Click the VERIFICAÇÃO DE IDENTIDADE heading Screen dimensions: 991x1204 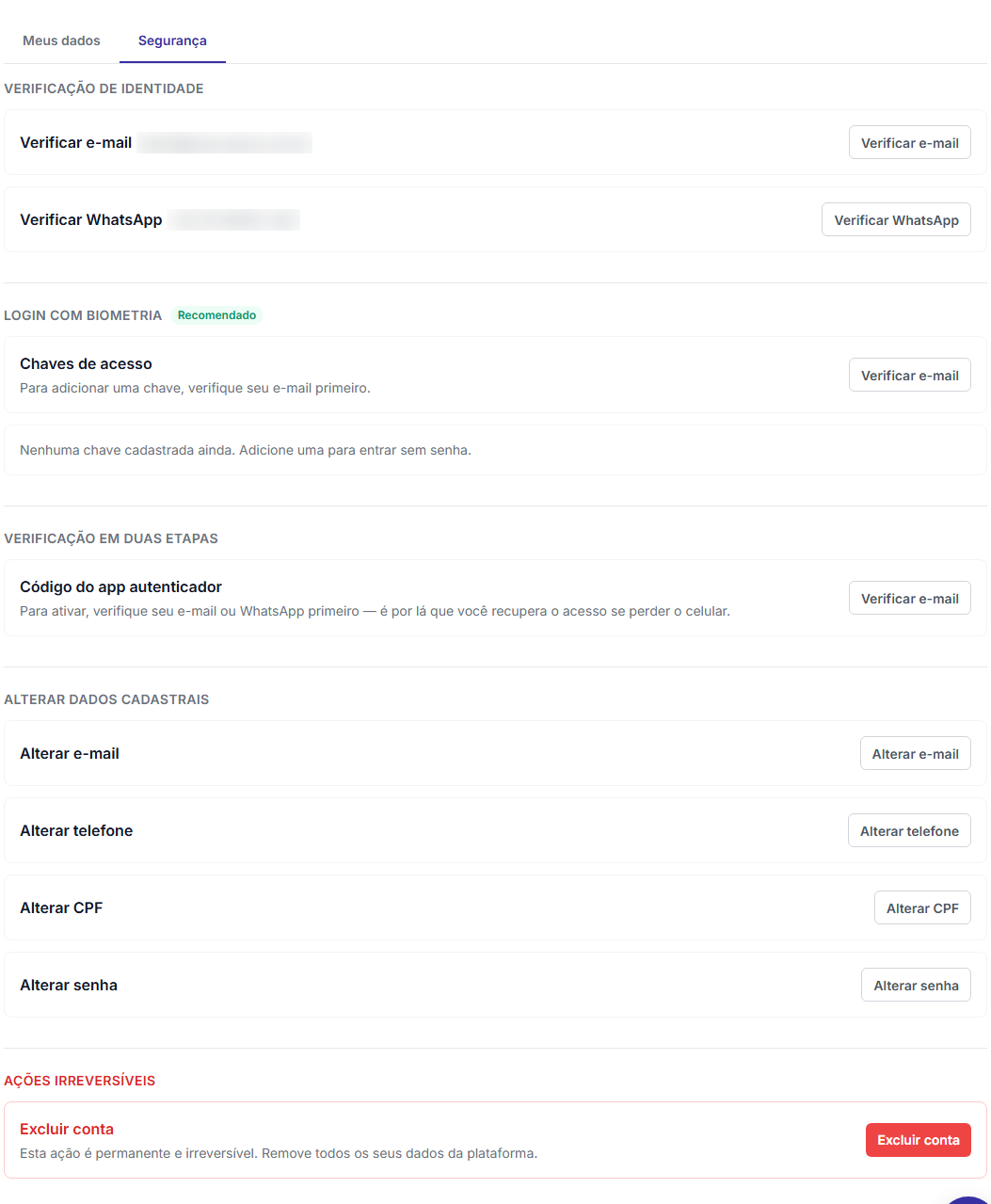[104, 88]
